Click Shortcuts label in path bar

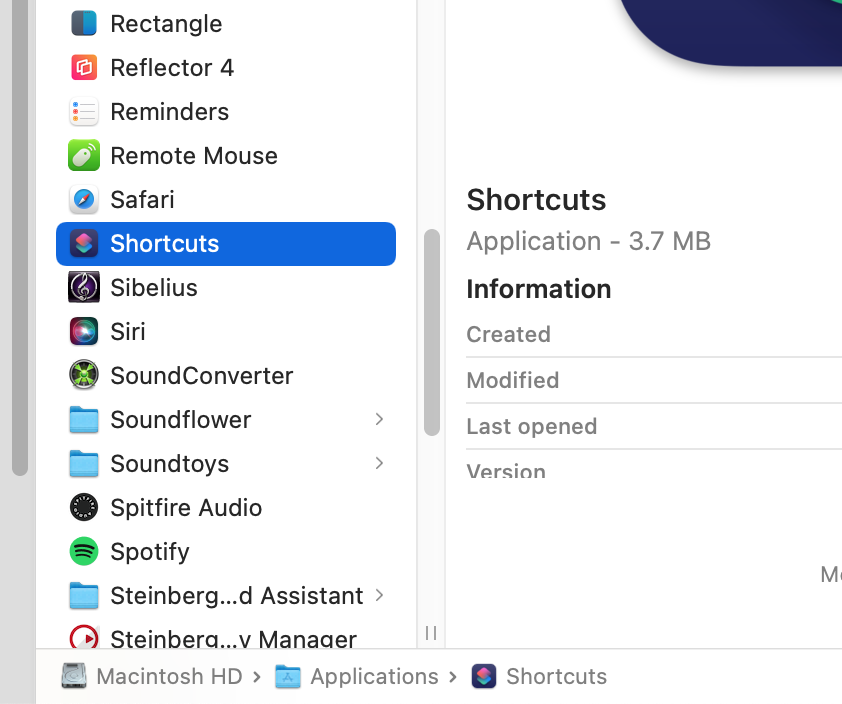click(556, 677)
